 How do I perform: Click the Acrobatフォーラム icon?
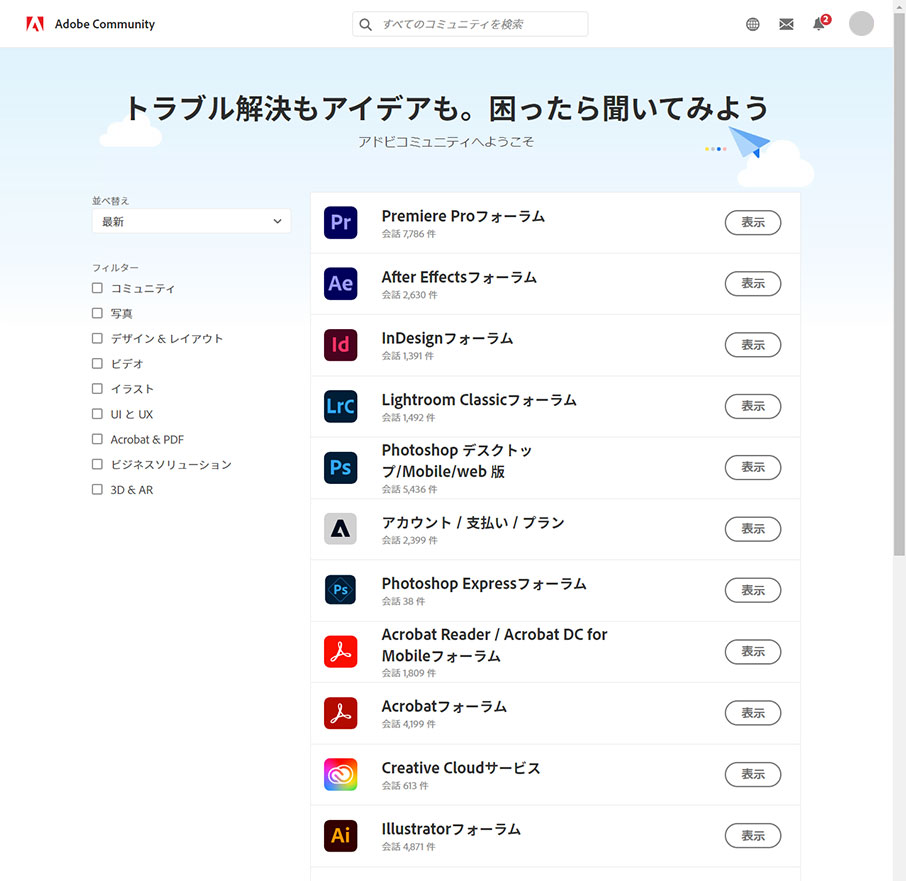tap(340, 713)
